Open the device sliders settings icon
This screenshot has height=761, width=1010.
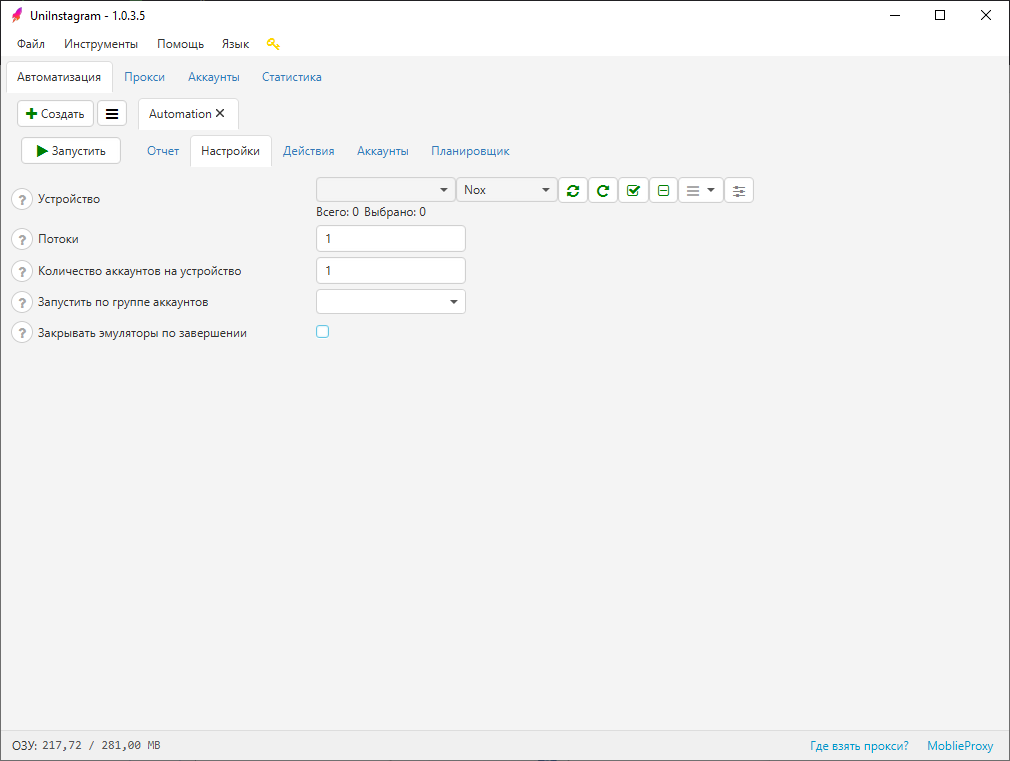click(x=739, y=190)
